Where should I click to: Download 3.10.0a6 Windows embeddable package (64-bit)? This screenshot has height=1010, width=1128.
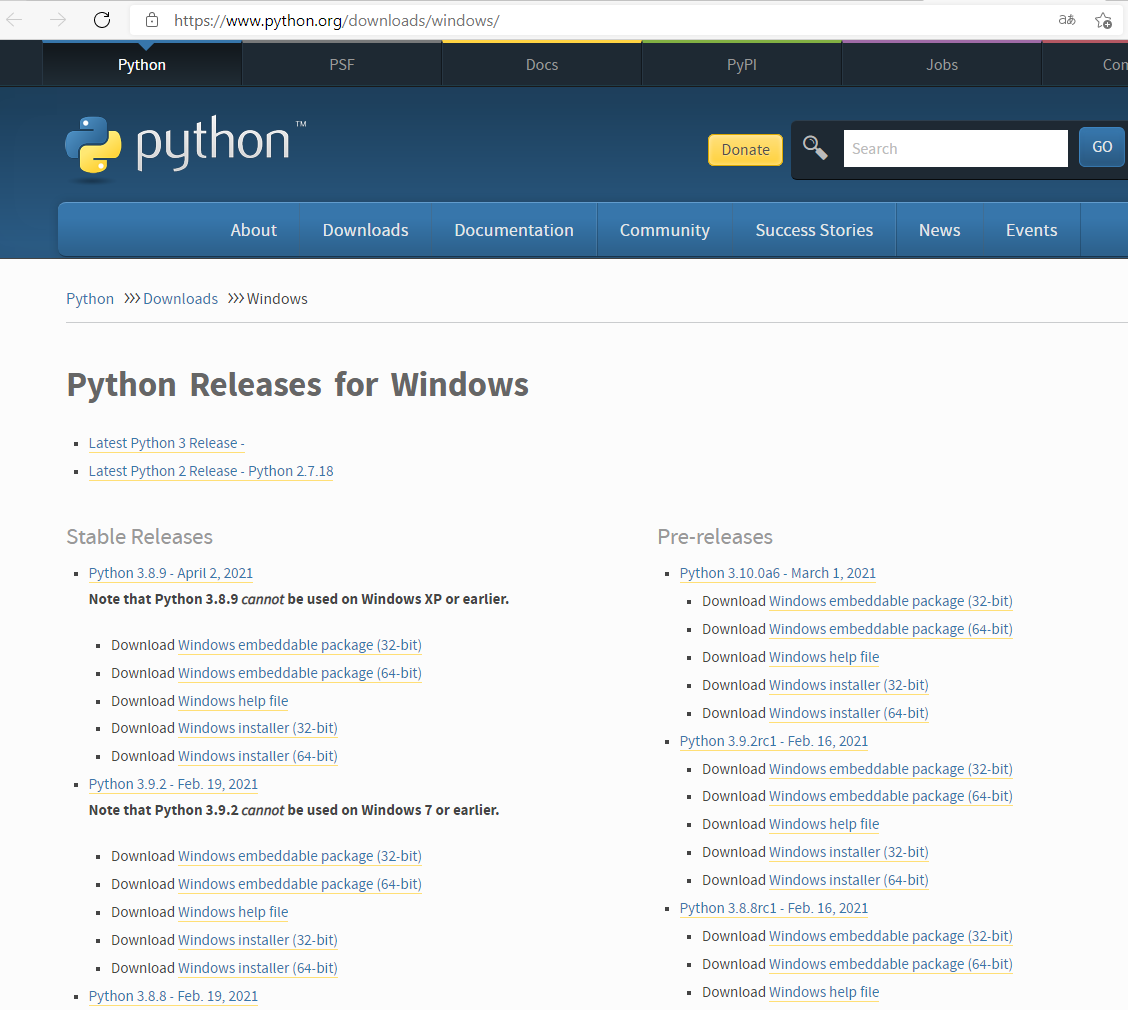click(891, 629)
